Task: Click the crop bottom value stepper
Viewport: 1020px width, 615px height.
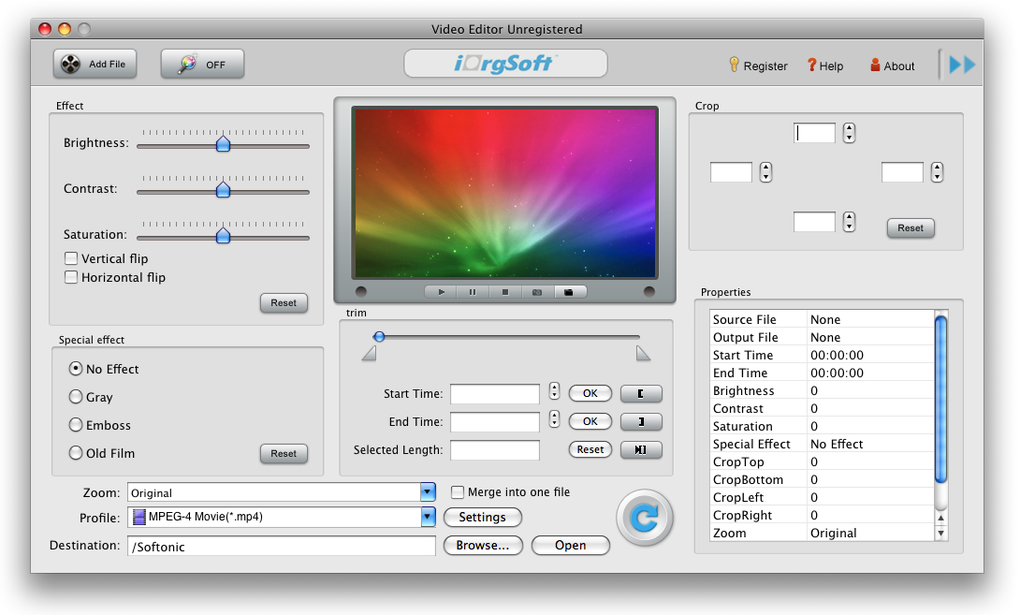Action: 849,222
